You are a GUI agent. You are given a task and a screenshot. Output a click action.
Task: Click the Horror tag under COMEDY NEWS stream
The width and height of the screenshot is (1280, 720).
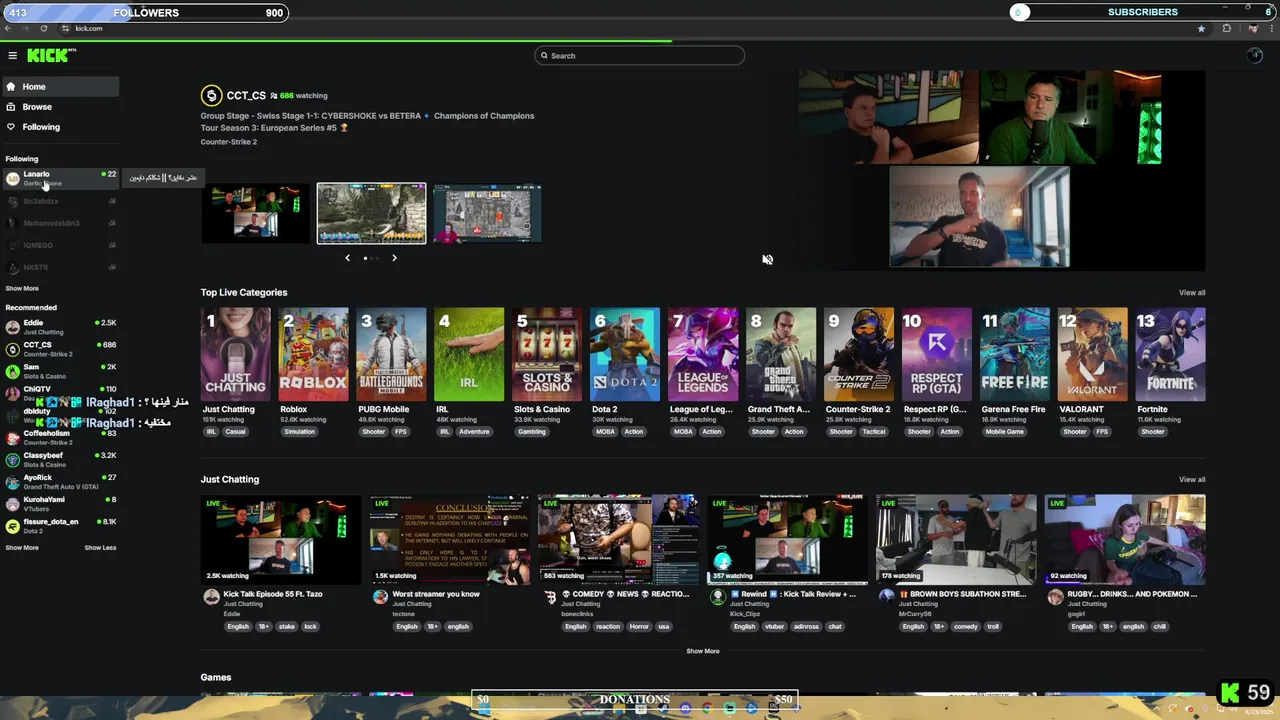(639, 627)
